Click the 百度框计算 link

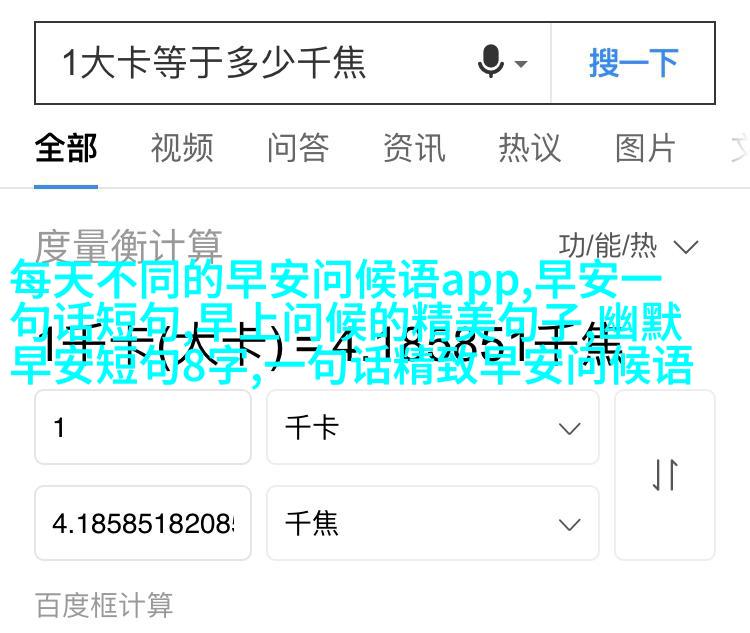click(x=104, y=605)
